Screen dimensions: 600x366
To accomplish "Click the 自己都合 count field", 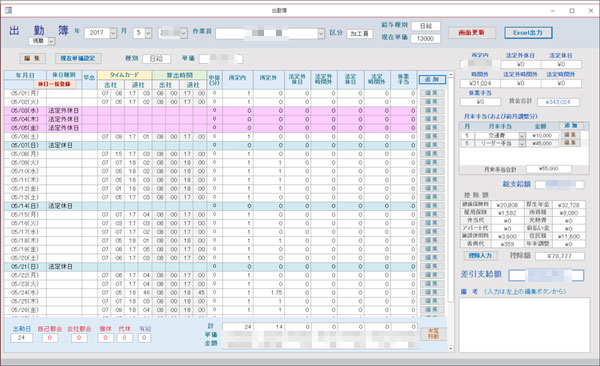I will [x=50, y=338].
